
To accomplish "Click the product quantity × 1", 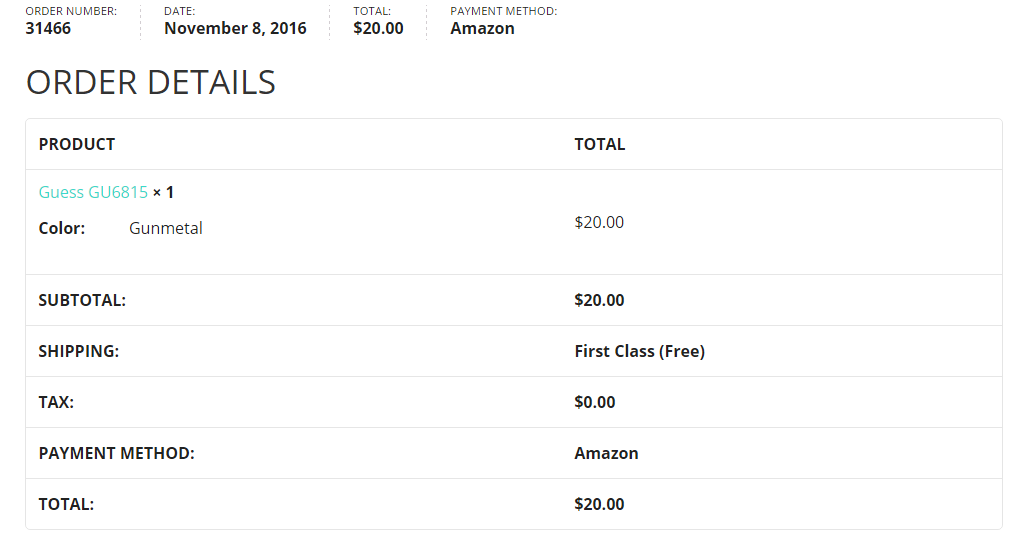I will coord(164,192).
